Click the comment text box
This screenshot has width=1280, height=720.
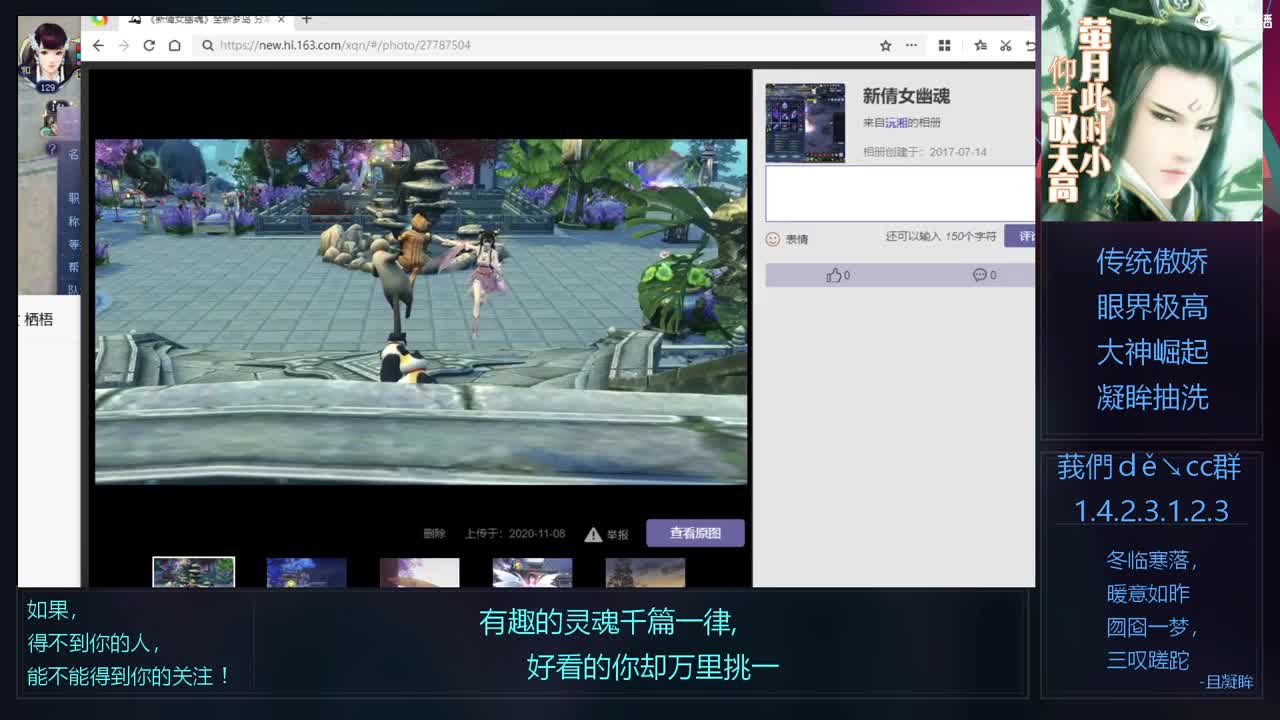(900, 193)
